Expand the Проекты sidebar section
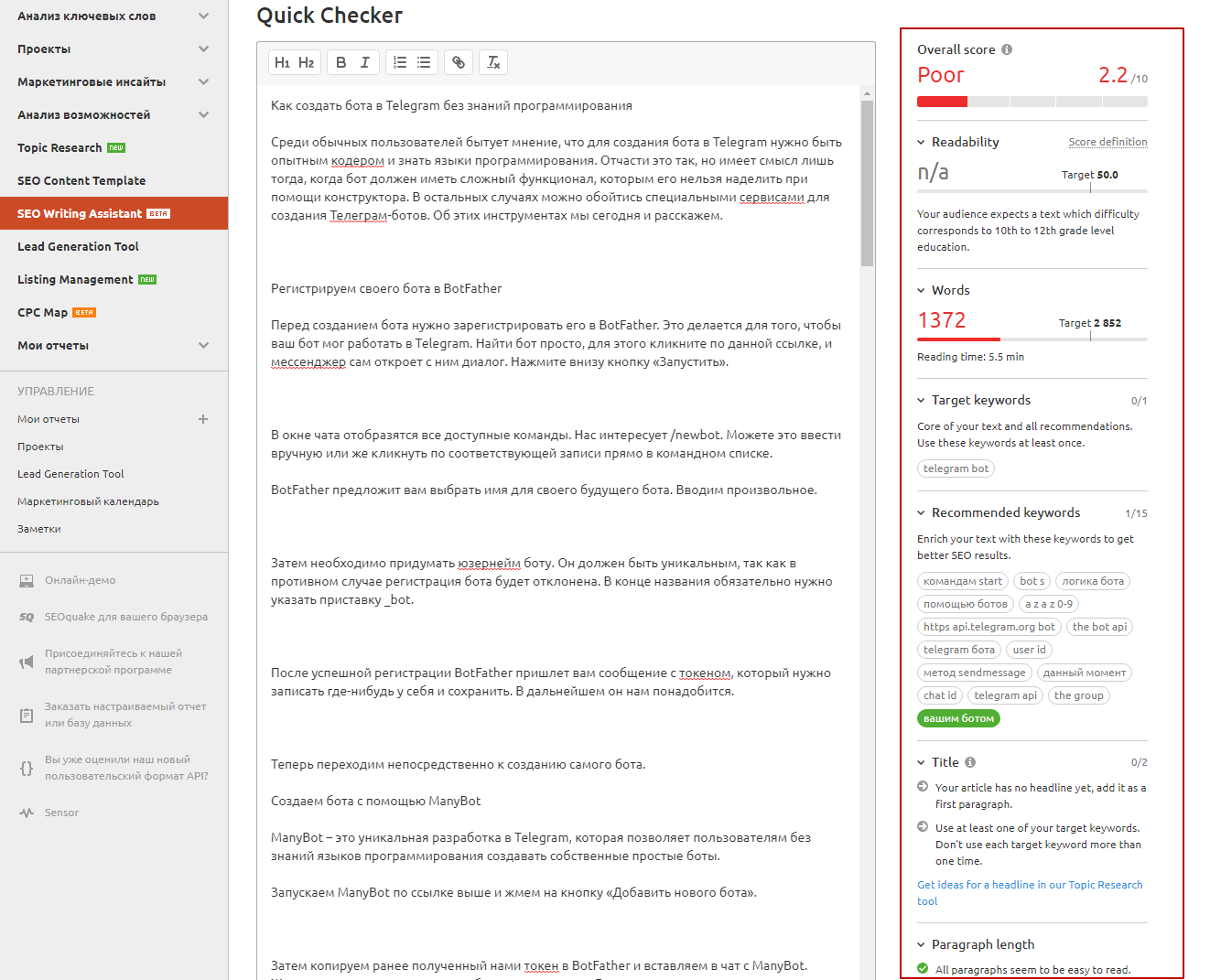Screen dimensions: 1210x980 click(203, 48)
